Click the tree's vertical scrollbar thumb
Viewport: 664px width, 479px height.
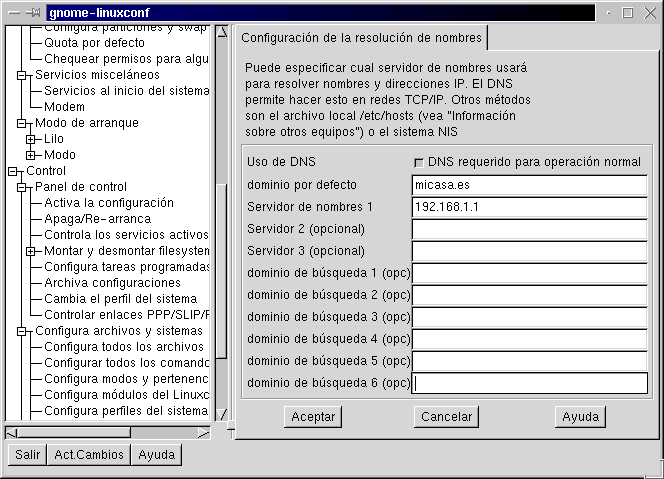pos(221,271)
